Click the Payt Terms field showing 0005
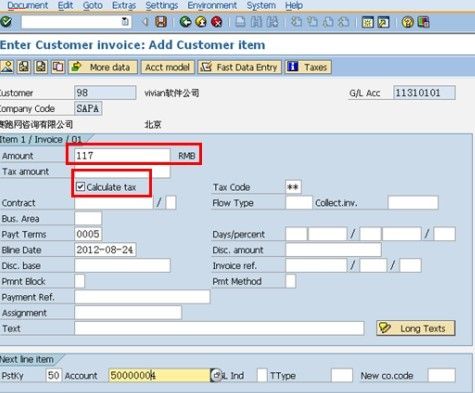 pyautogui.click(x=88, y=234)
